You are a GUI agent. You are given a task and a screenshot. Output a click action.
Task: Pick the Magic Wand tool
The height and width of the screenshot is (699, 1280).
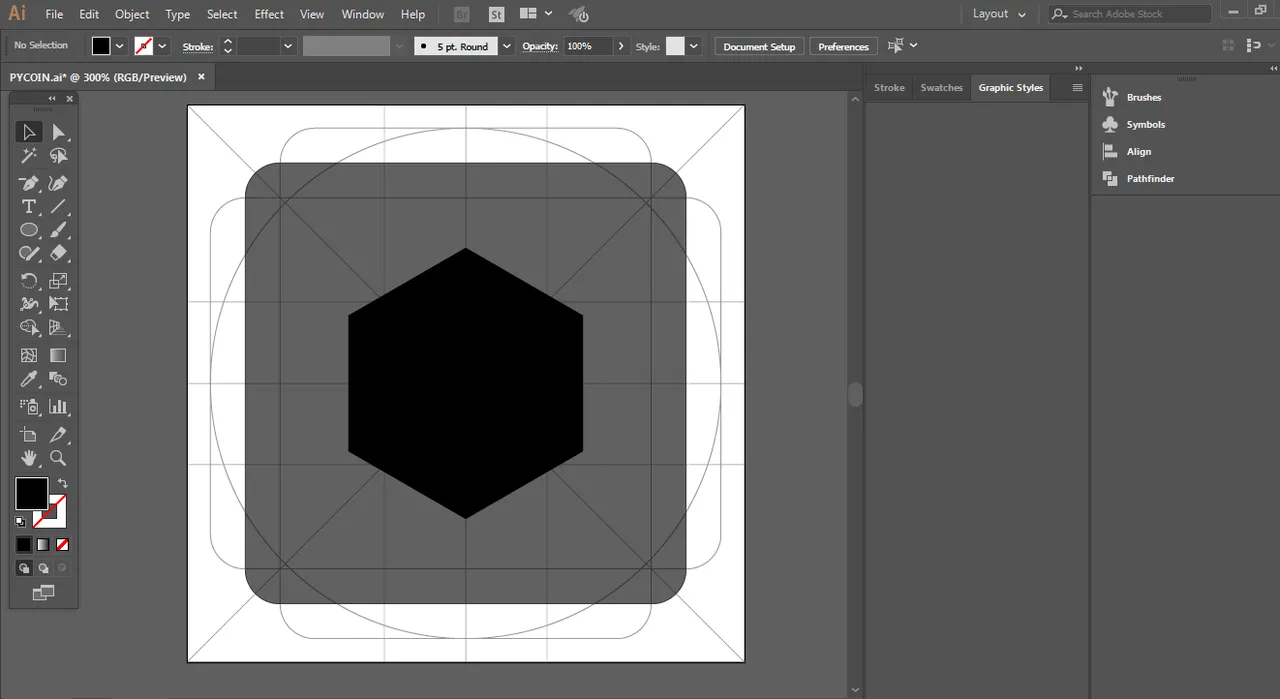tap(29, 156)
